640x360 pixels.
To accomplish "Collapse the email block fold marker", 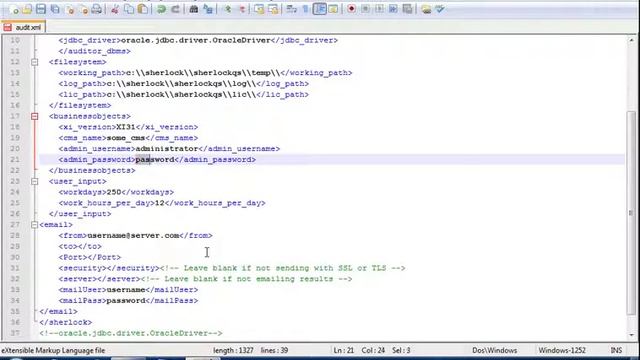I will pyautogui.click(x=35, y=224).
